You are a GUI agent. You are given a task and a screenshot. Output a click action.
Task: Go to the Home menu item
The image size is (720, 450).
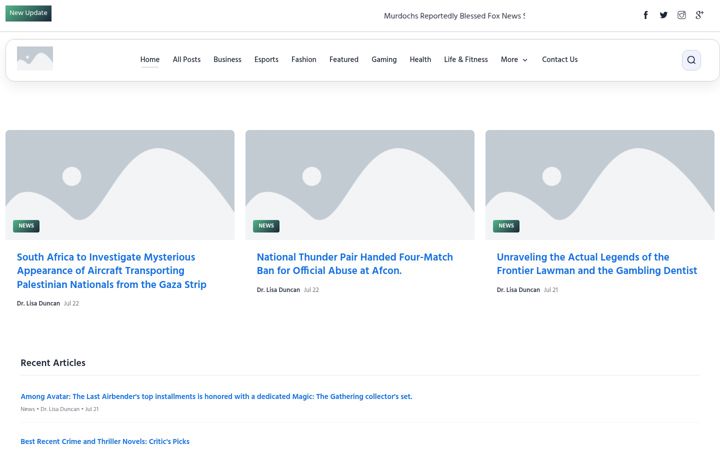[x=150, y=59]
